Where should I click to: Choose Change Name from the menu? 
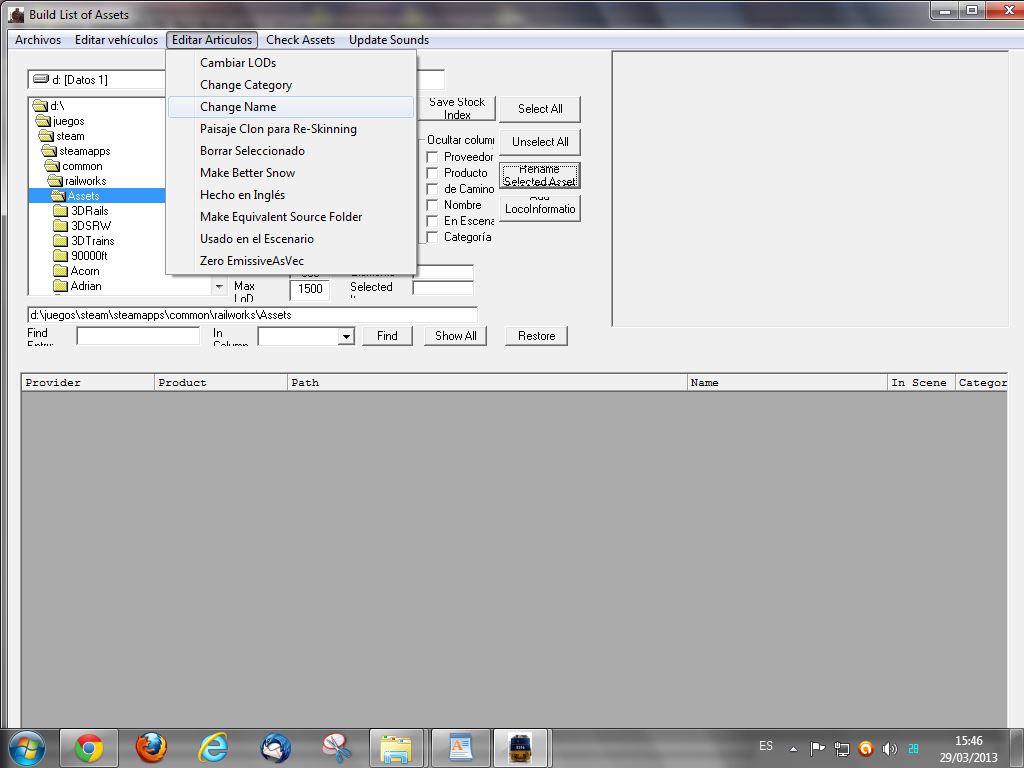click(x=238, y=107)
